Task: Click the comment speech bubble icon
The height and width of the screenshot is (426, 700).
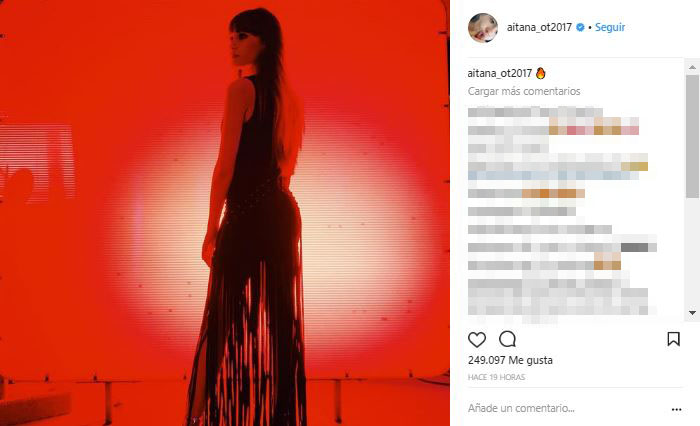Action: click(x=508, y=339)
